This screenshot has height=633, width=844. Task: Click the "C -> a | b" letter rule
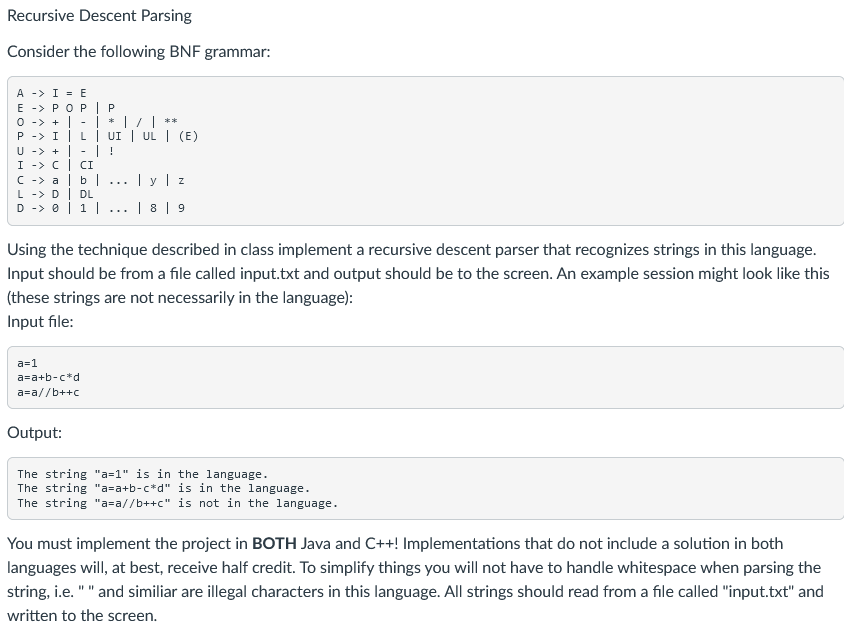point(101,180)
